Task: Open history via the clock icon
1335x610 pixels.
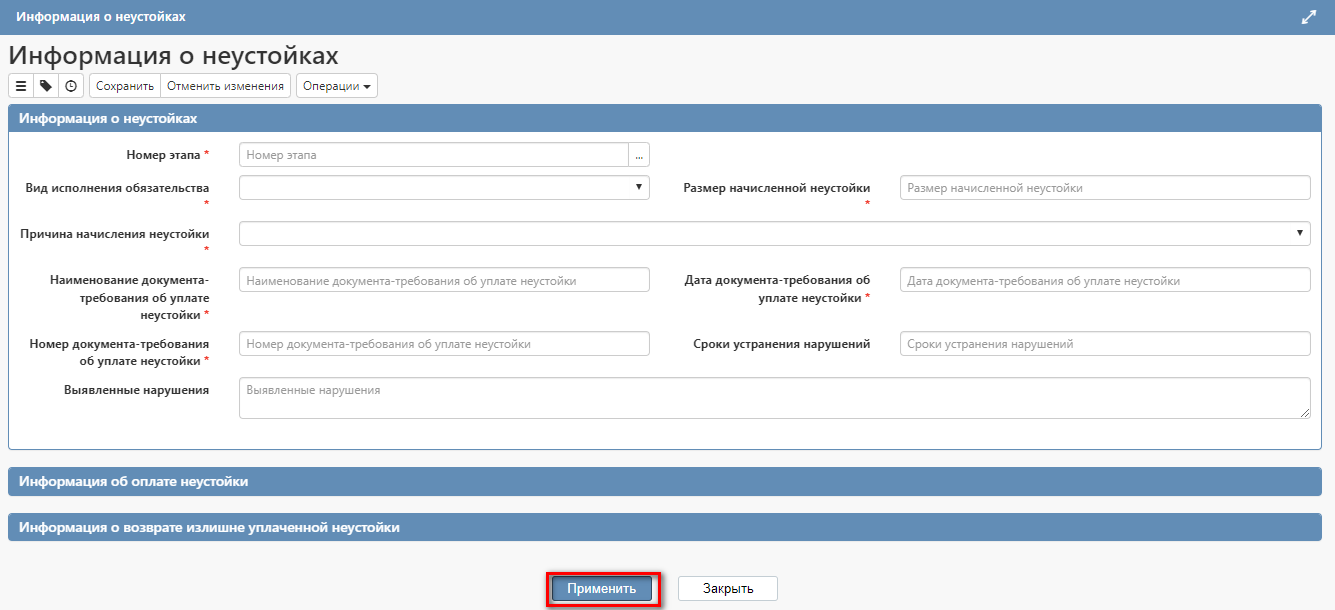Action: pos(71,86)
